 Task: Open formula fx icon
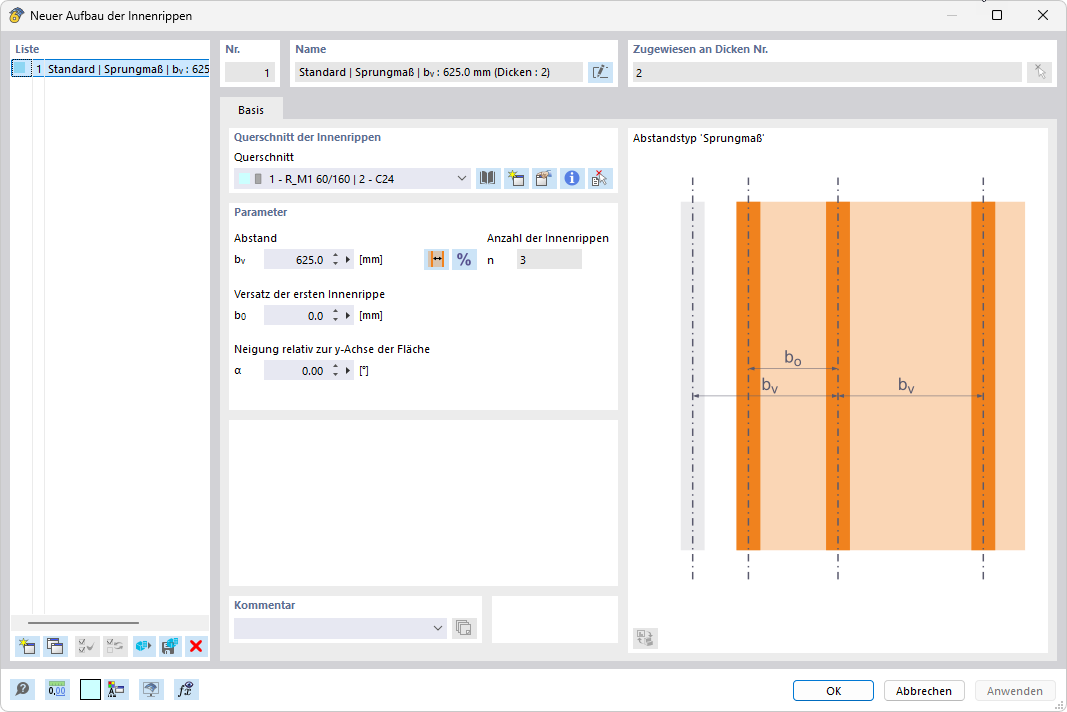[186, 690]
